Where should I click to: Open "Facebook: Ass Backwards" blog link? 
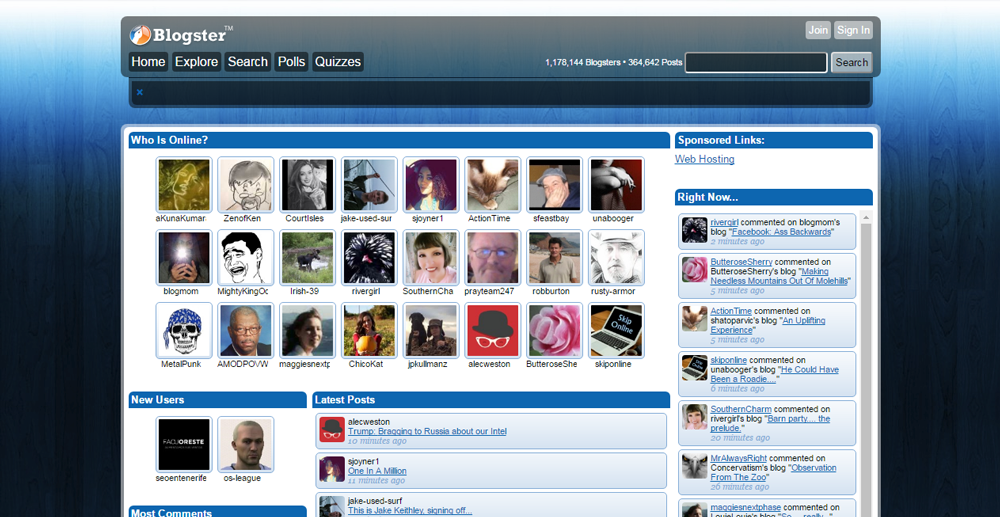781,232
